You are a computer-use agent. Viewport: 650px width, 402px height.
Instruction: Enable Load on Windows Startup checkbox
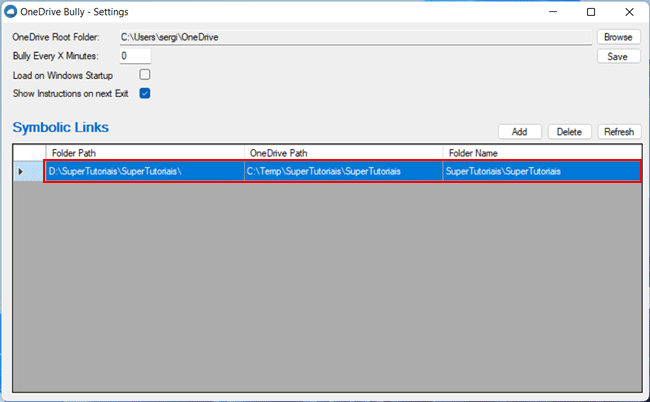(145, 75)
